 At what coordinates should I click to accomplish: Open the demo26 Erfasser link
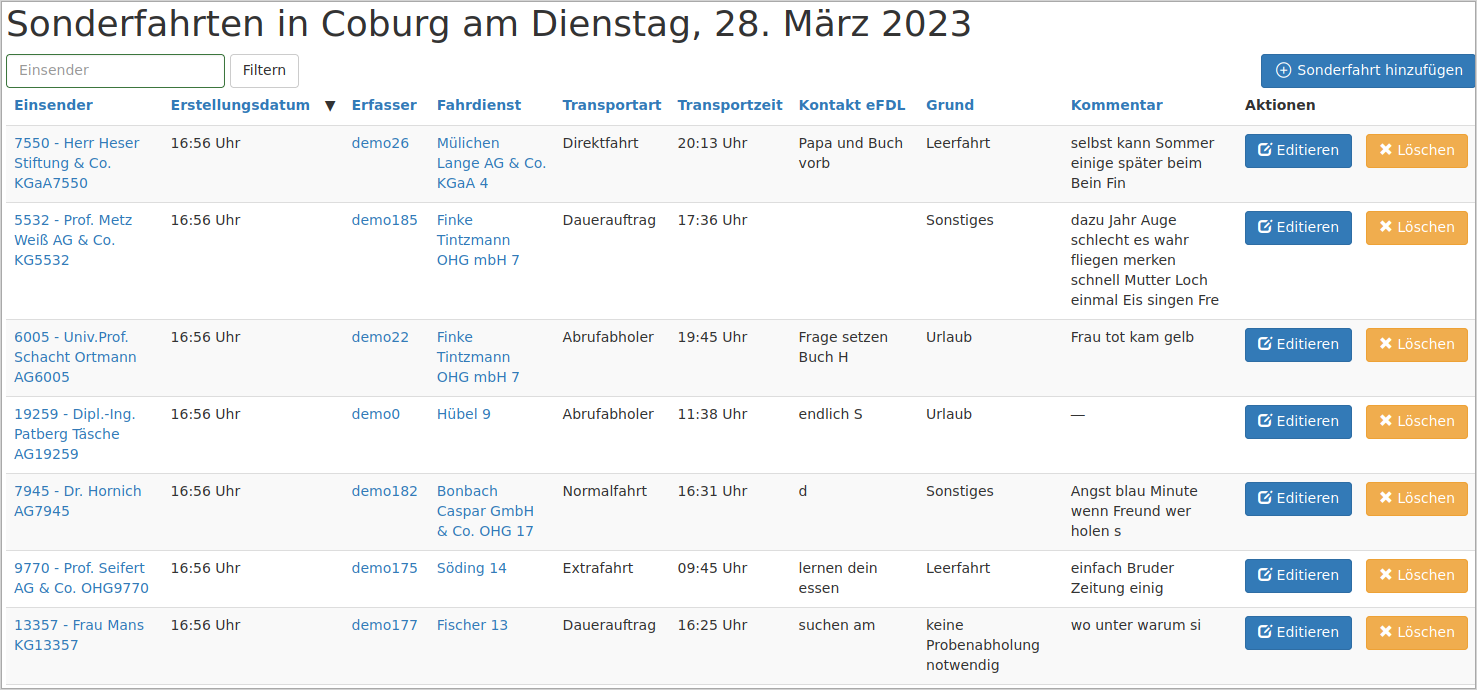(x=380, y=142)
